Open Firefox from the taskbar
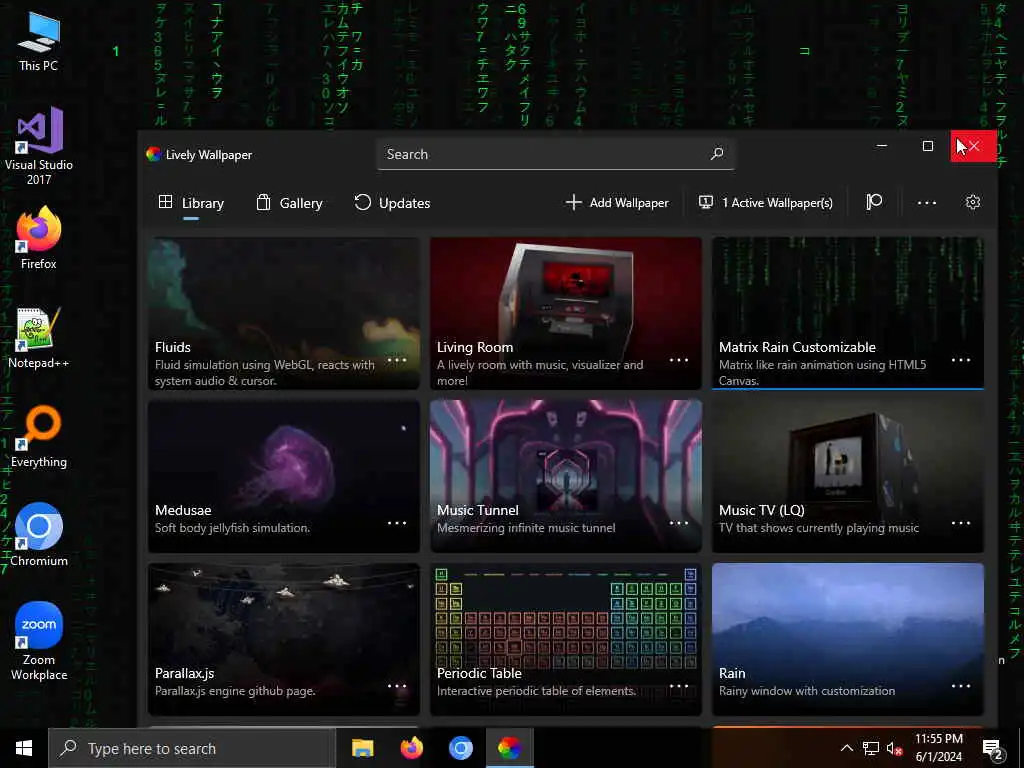The width and height of the screenshot is (1024, 768). click(411, 748)
